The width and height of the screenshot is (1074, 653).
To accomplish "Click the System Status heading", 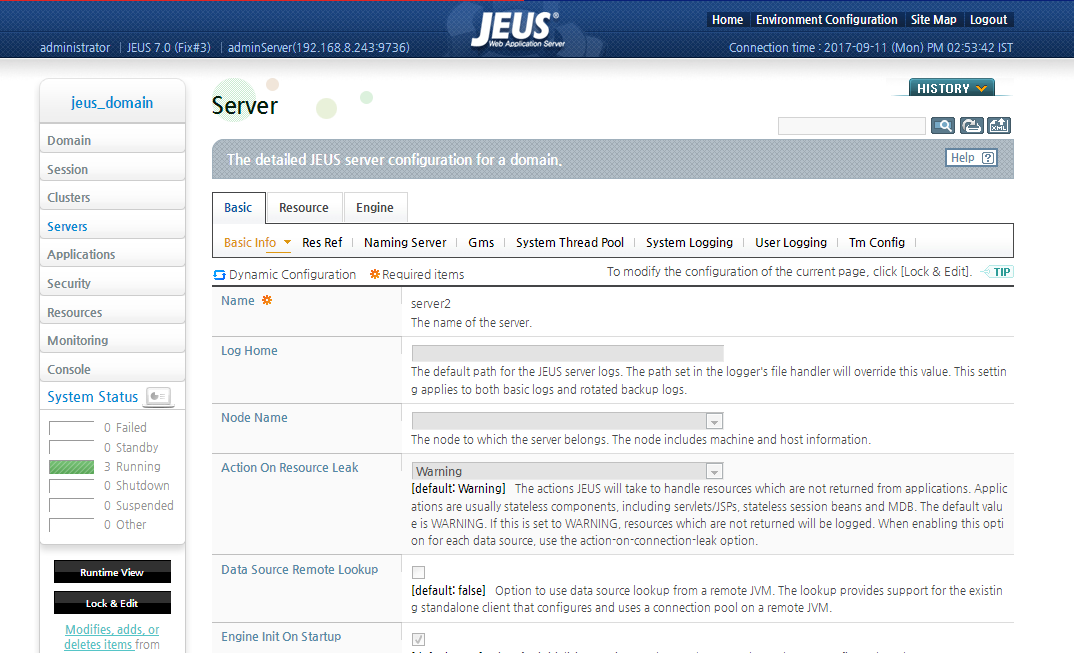I will 92,397.
